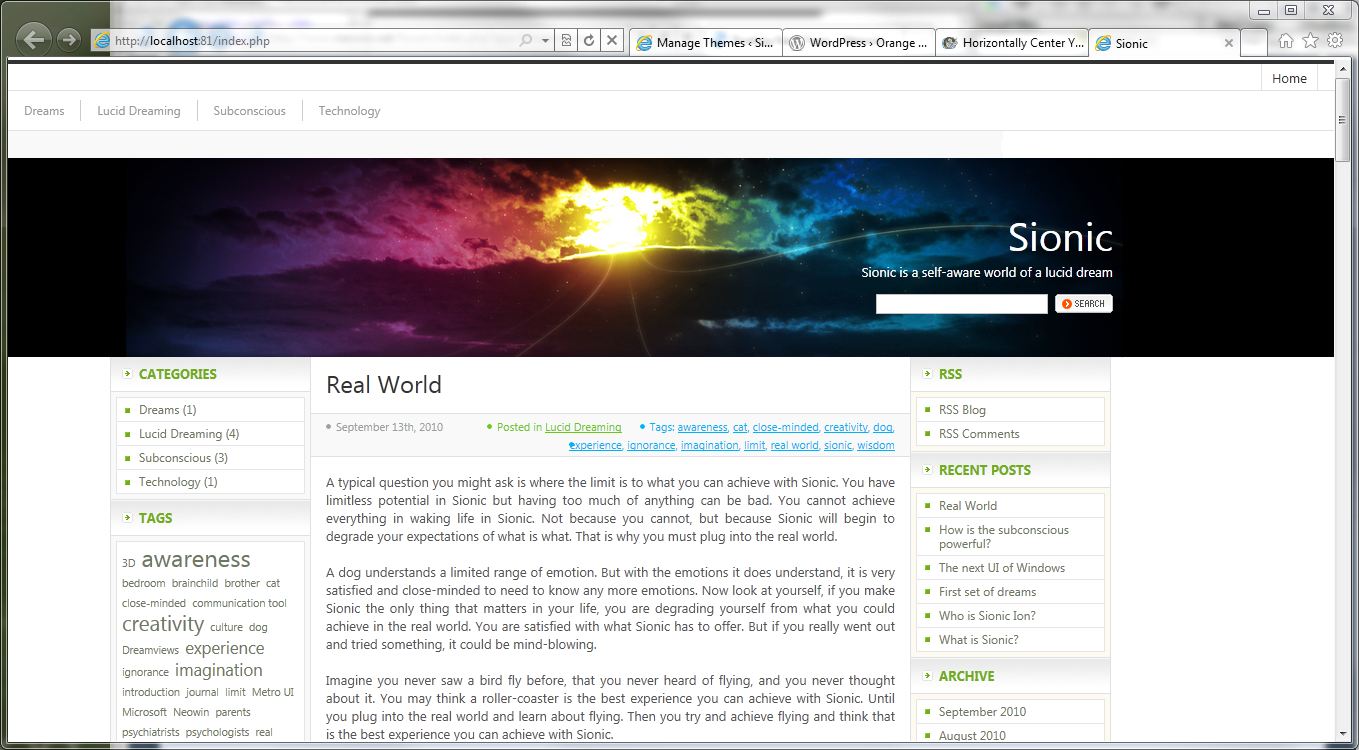
Task: Click the psychologists tag in the tag cloud
Action: coord(218,732)
